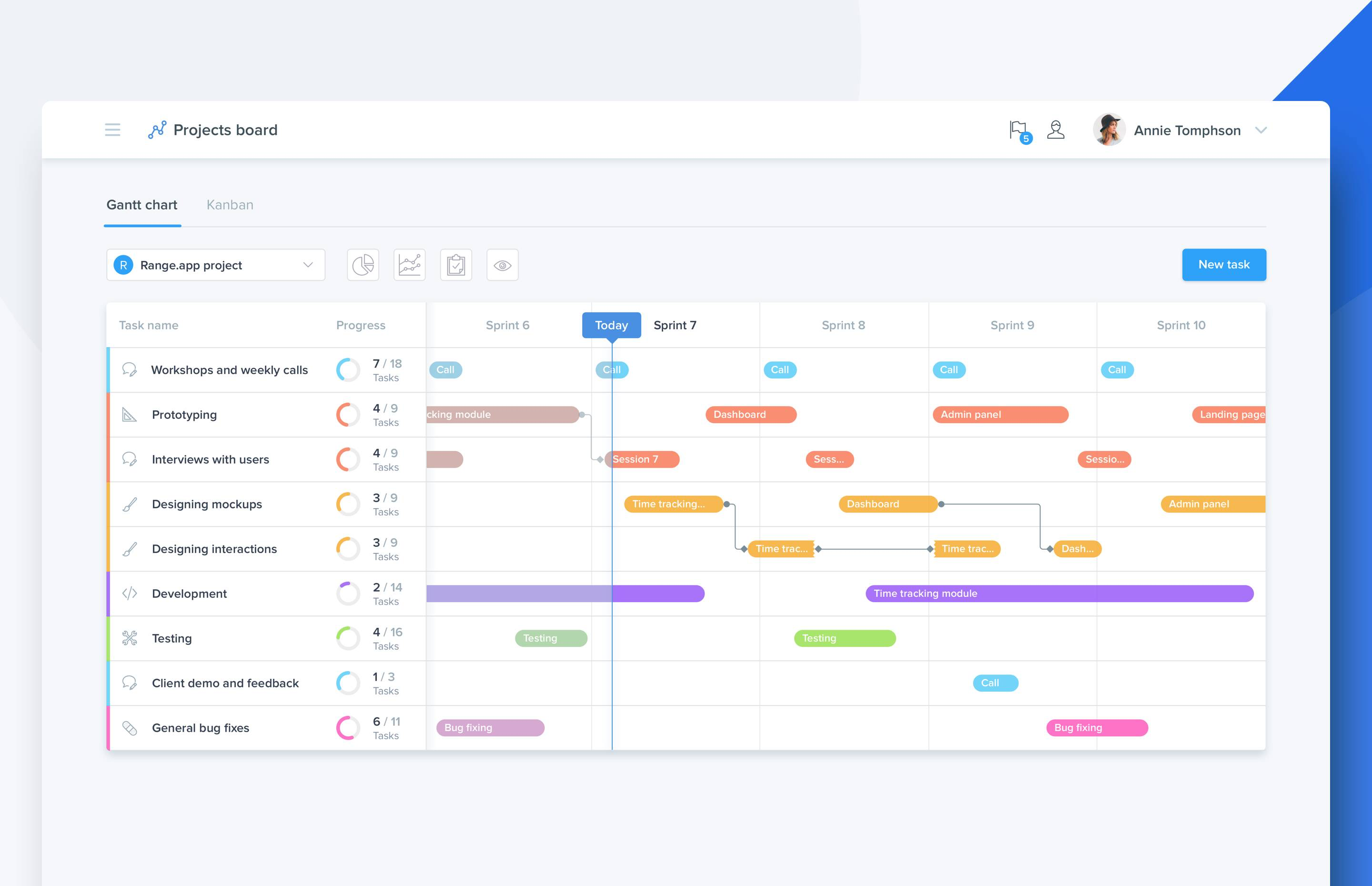Viewport: 1372px width, 886px height.
Task: Click the line graph trend icon
Action: click(x=409, y=265)
